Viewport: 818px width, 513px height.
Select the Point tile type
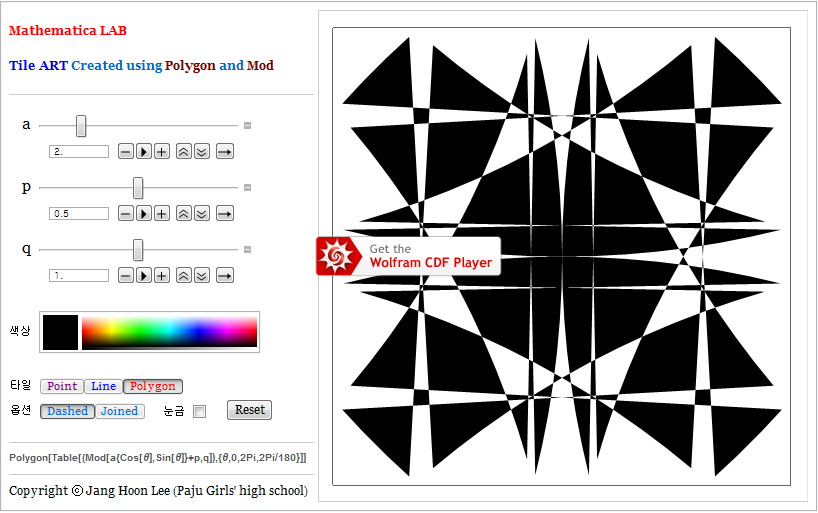click(62, 386)
